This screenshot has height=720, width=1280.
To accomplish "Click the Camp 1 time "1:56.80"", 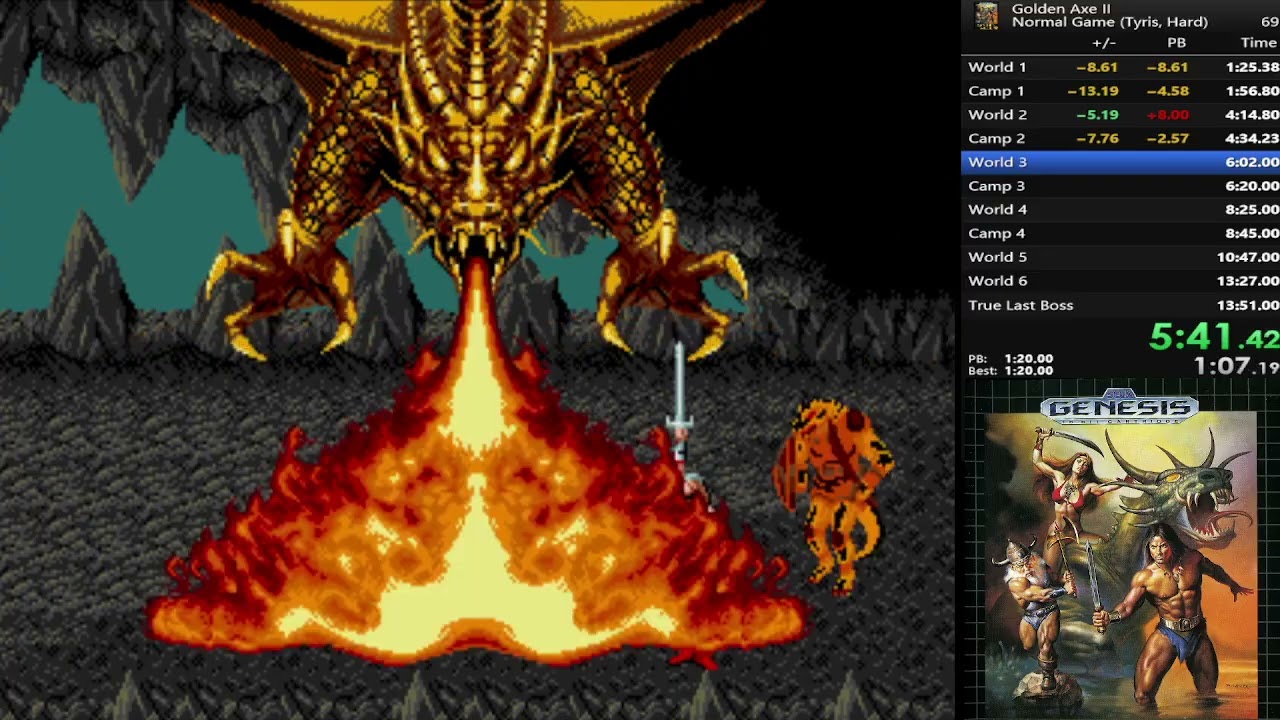I will point(1252,91).
